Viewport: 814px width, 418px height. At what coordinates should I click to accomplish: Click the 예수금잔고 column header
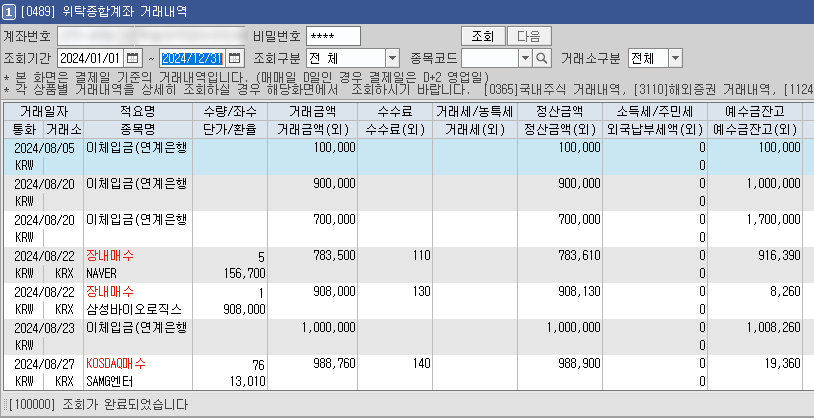[755, 111]
